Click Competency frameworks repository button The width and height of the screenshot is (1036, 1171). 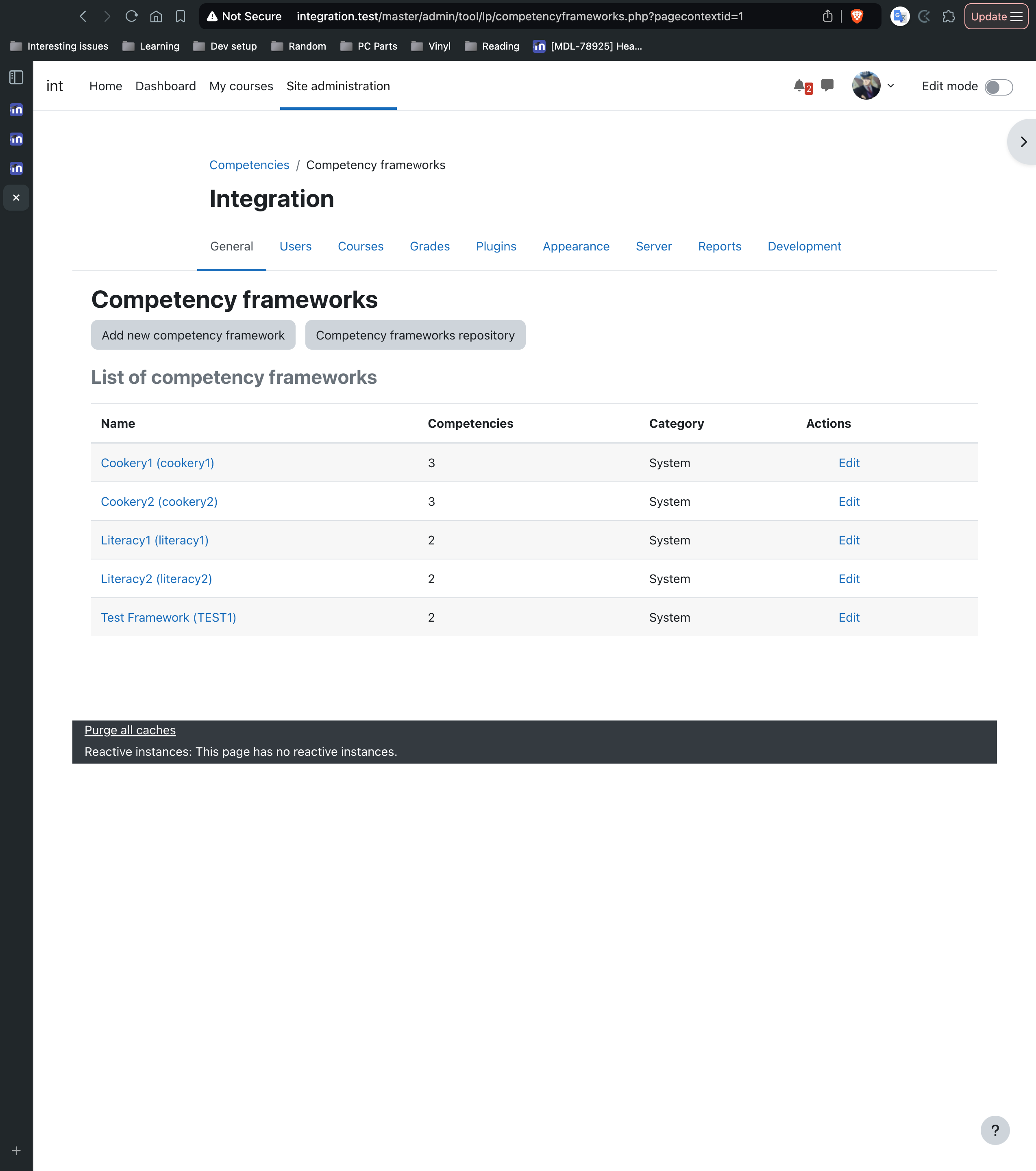[x=416, y=335]
